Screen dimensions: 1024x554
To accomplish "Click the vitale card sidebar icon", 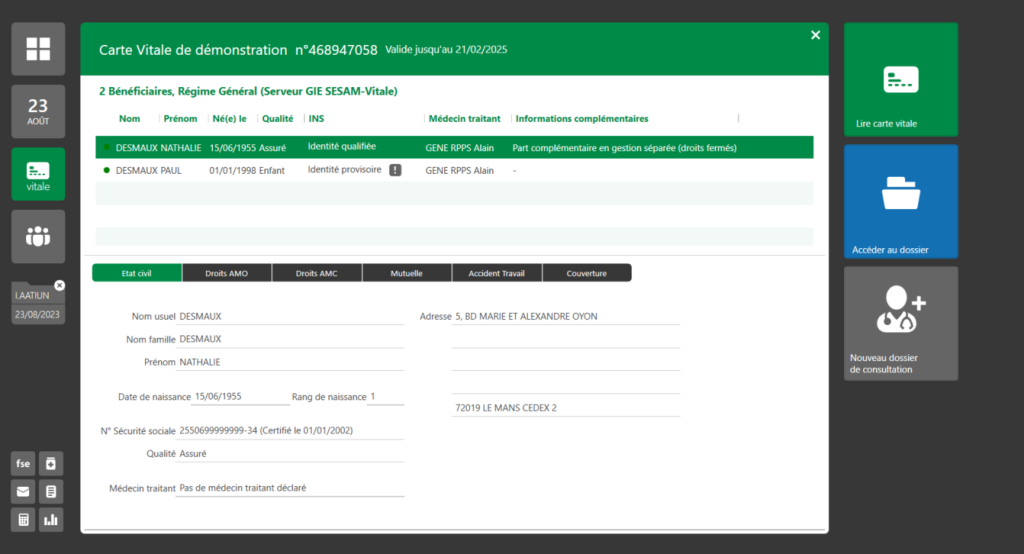I will 38,174.
